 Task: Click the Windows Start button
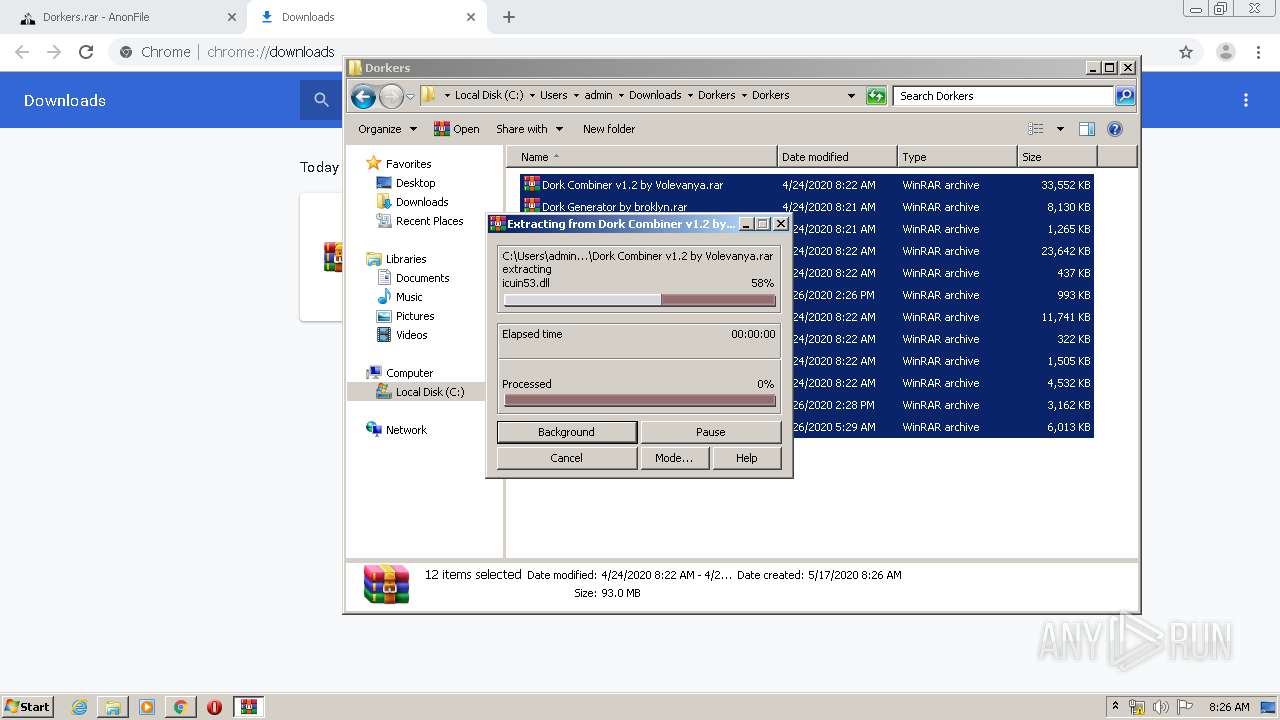27,706
